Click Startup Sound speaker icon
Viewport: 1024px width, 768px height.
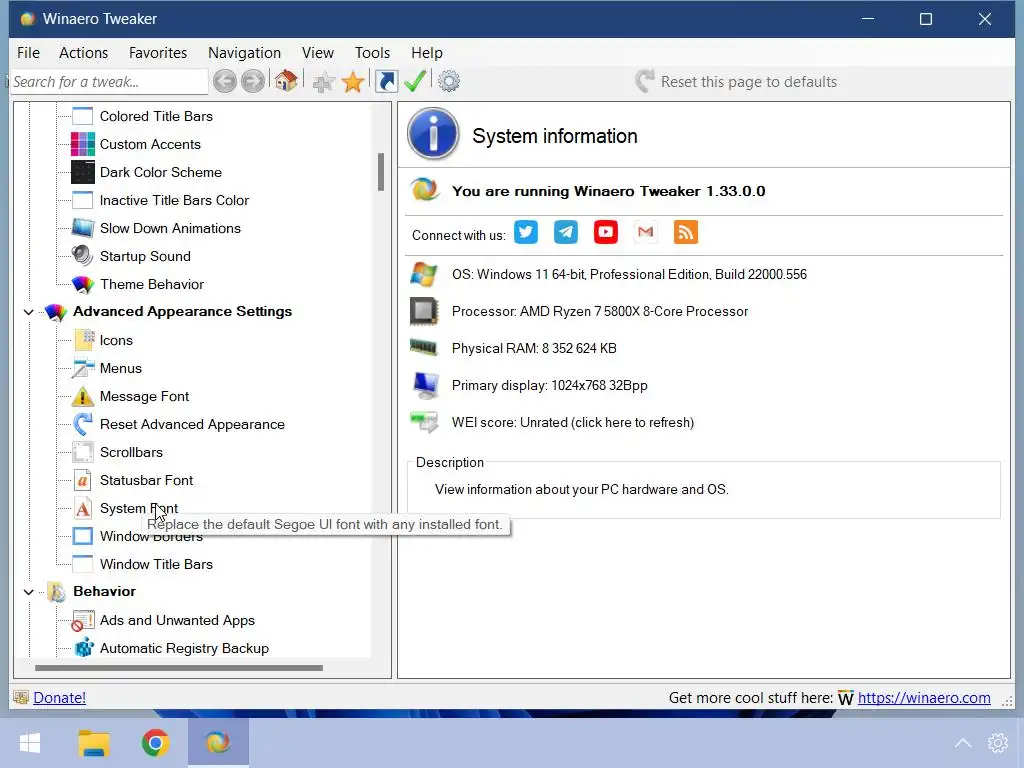click(x=83, y=256)
